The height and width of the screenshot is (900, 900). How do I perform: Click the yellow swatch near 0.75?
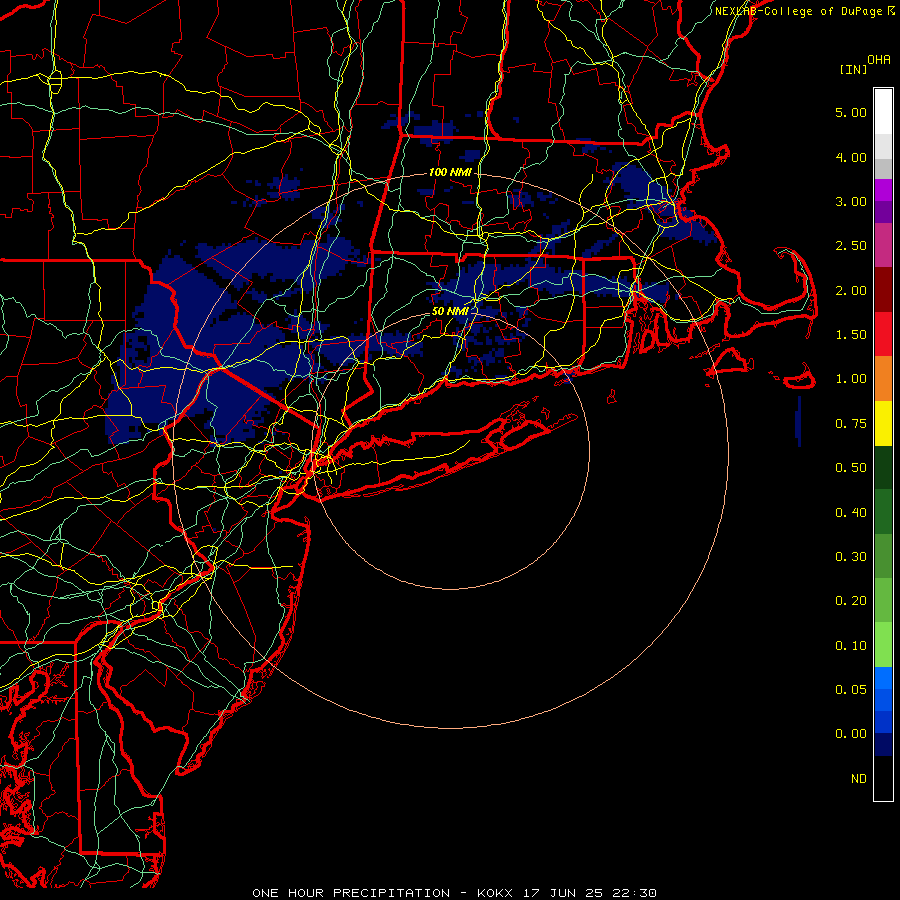[x=883, y=423]
